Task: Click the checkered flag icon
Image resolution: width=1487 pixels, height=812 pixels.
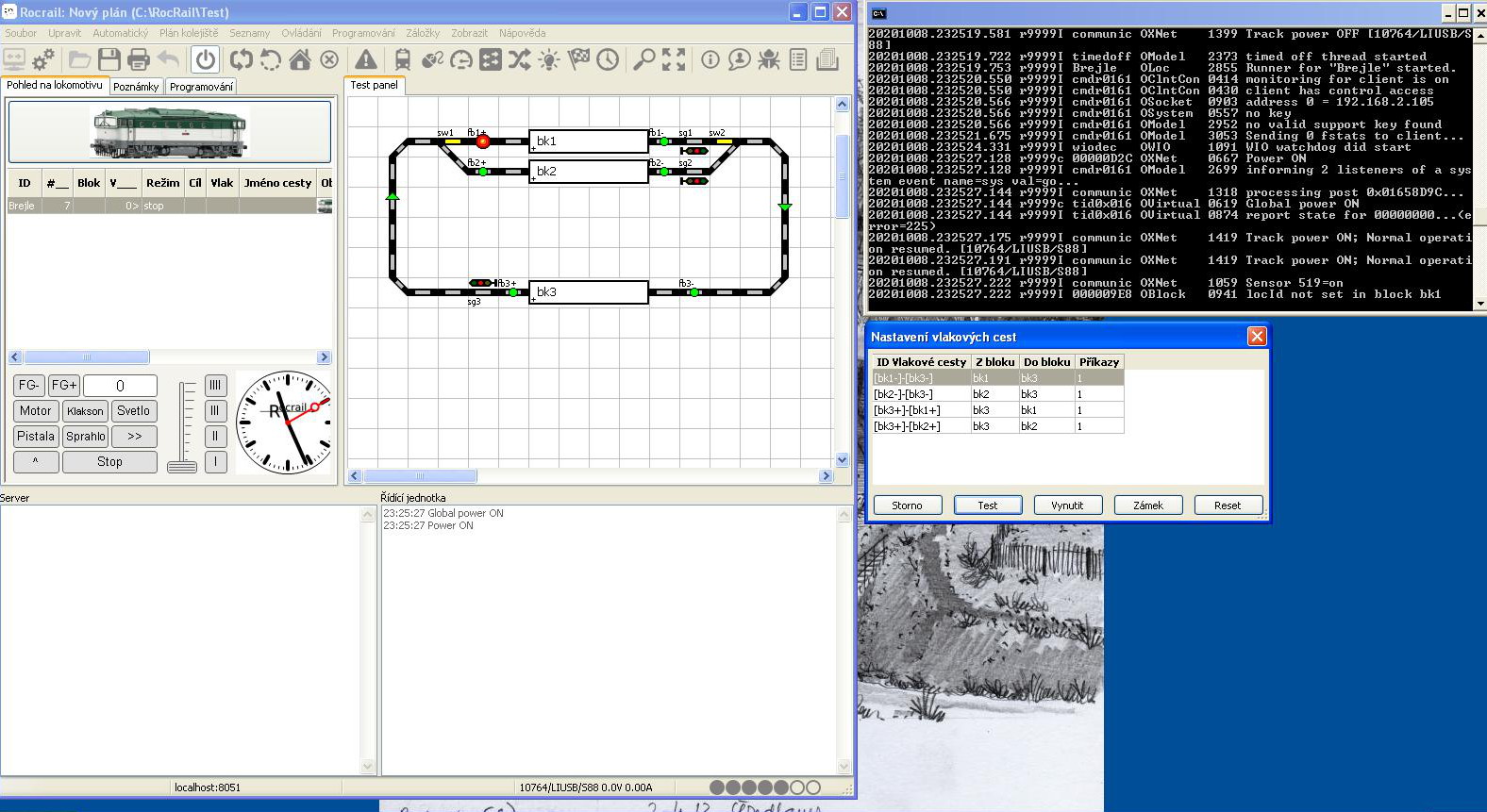Action: point(578,60)
